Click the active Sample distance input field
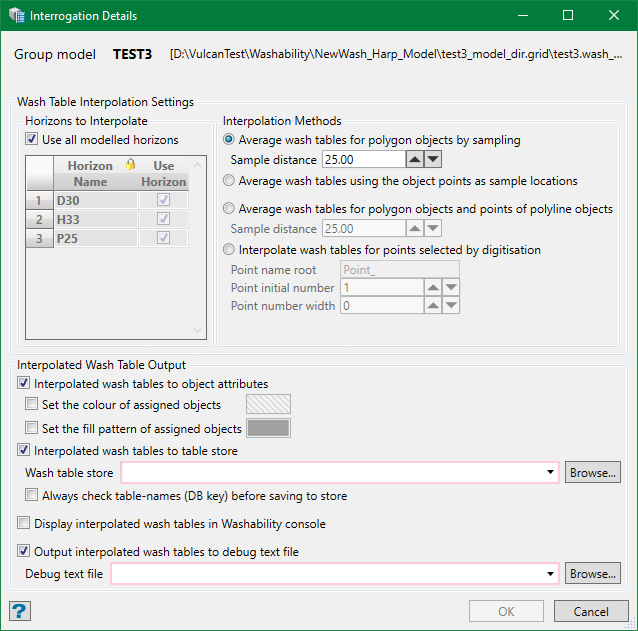This screenshot has width=638, height=631. (362, 159)
